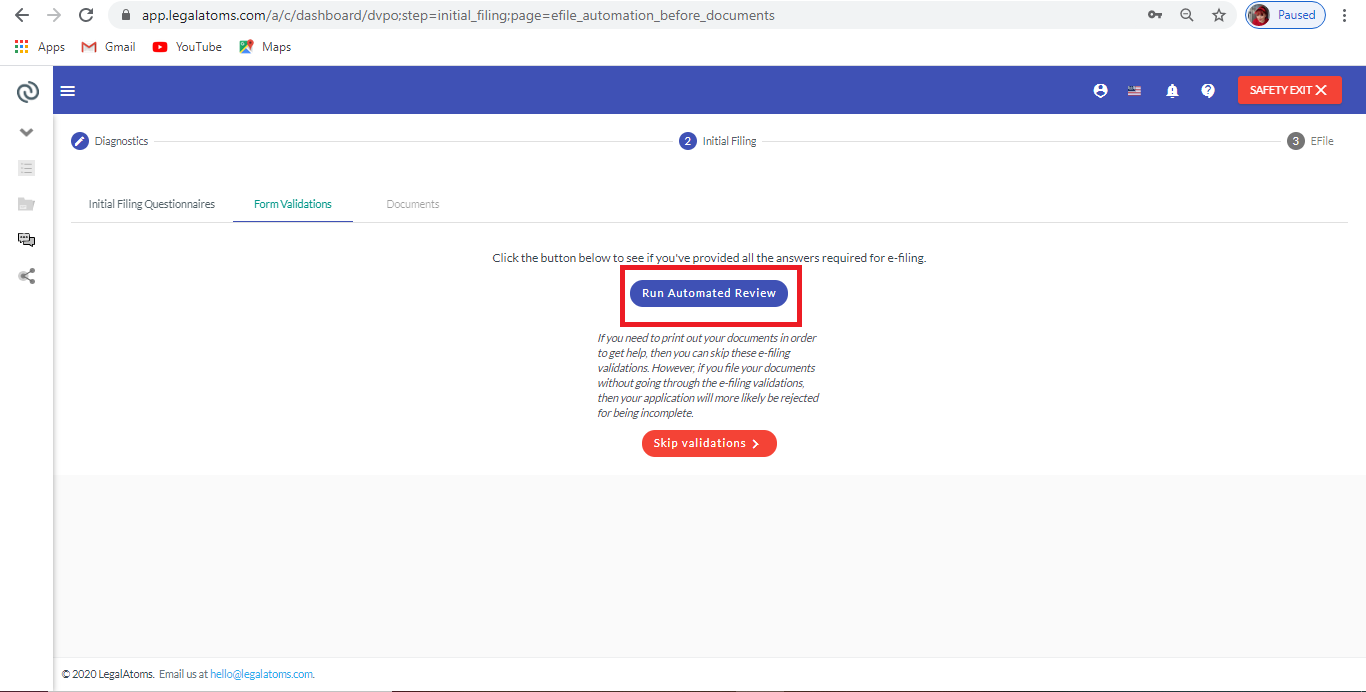Click the browser back arrow
Screen dimensions: 1366x692
coord(22,15)
